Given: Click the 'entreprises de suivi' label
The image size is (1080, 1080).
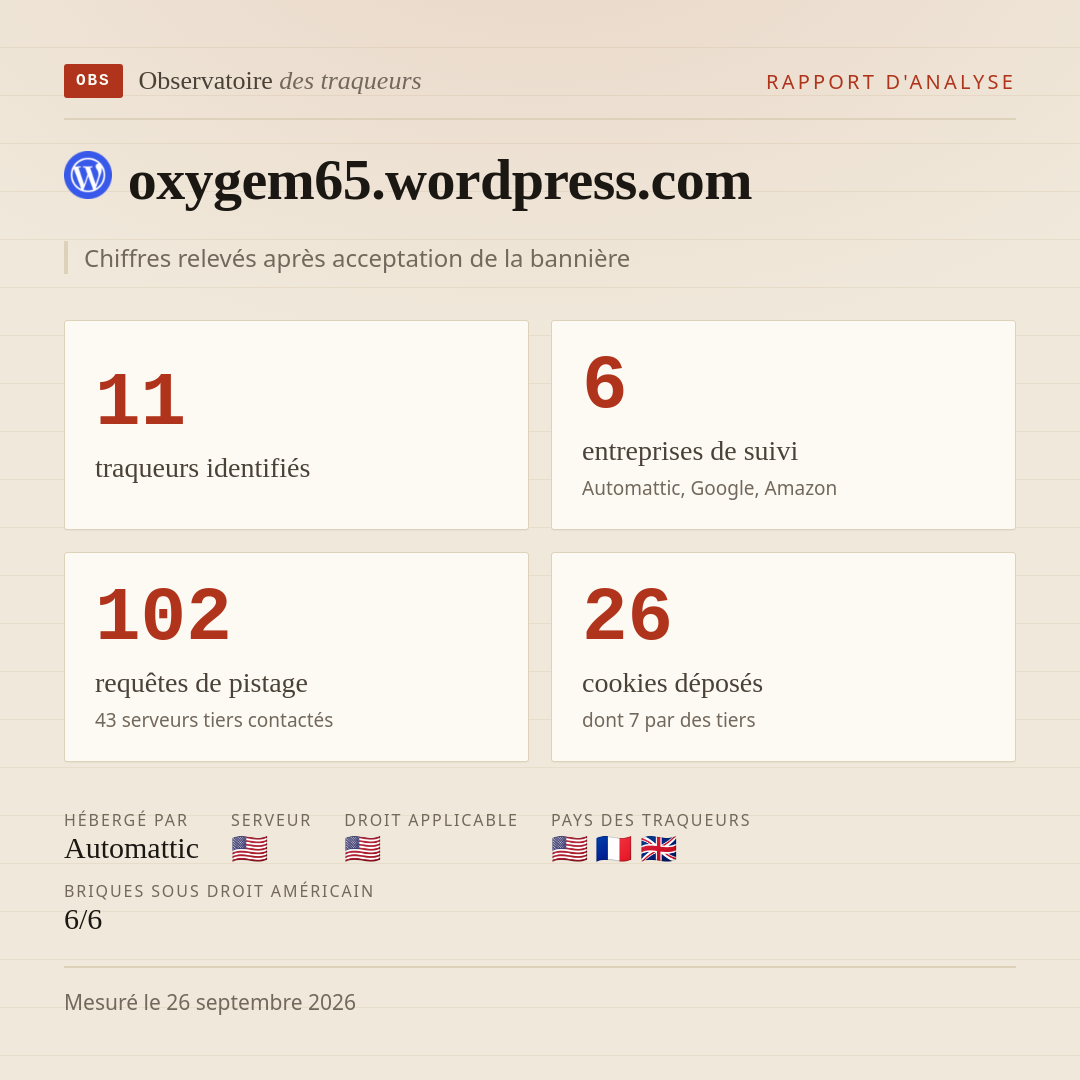Looking at the screenshot, I should [690, 451].
